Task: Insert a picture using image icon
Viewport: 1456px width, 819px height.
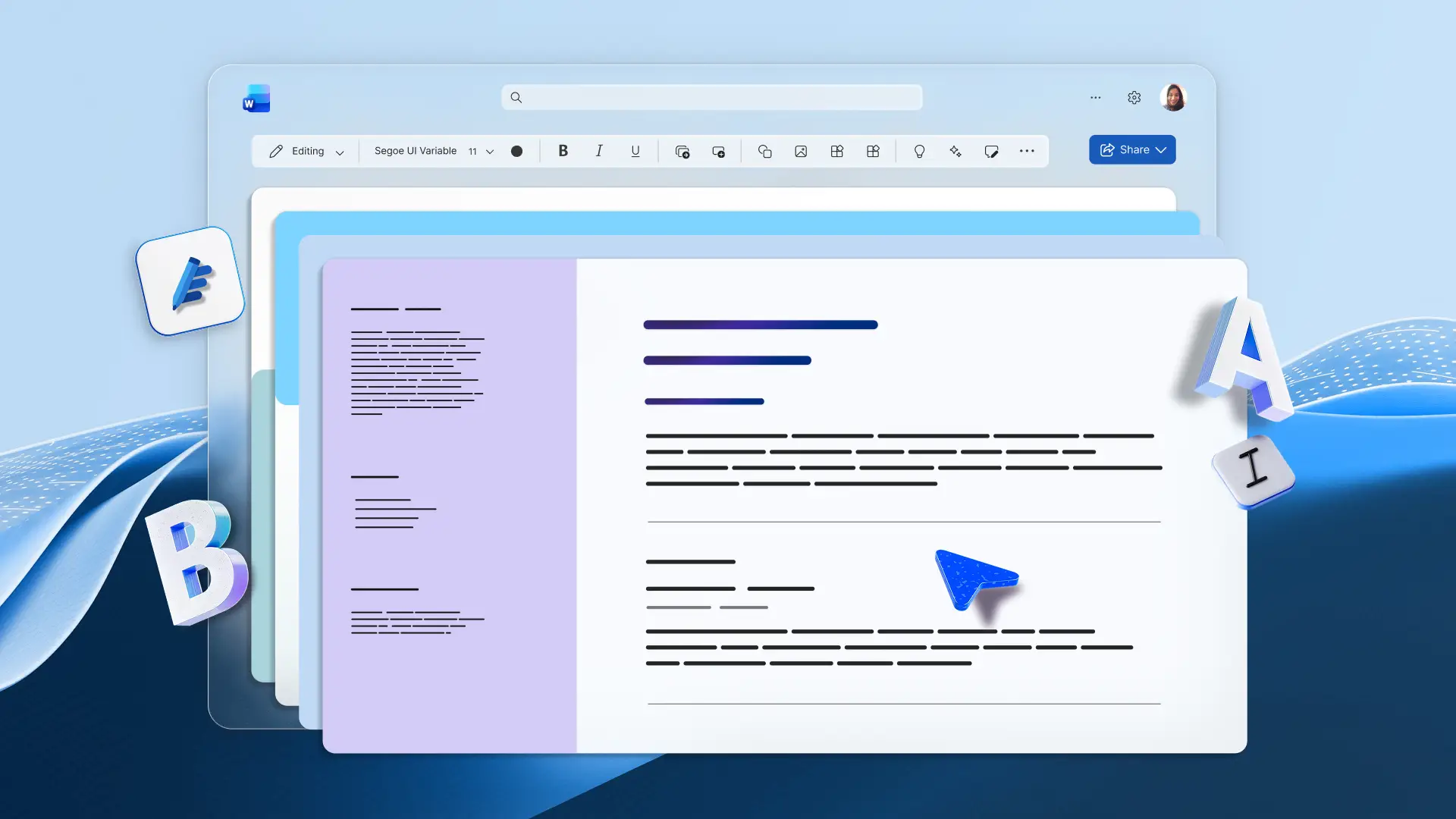Action: pos(801,151)
